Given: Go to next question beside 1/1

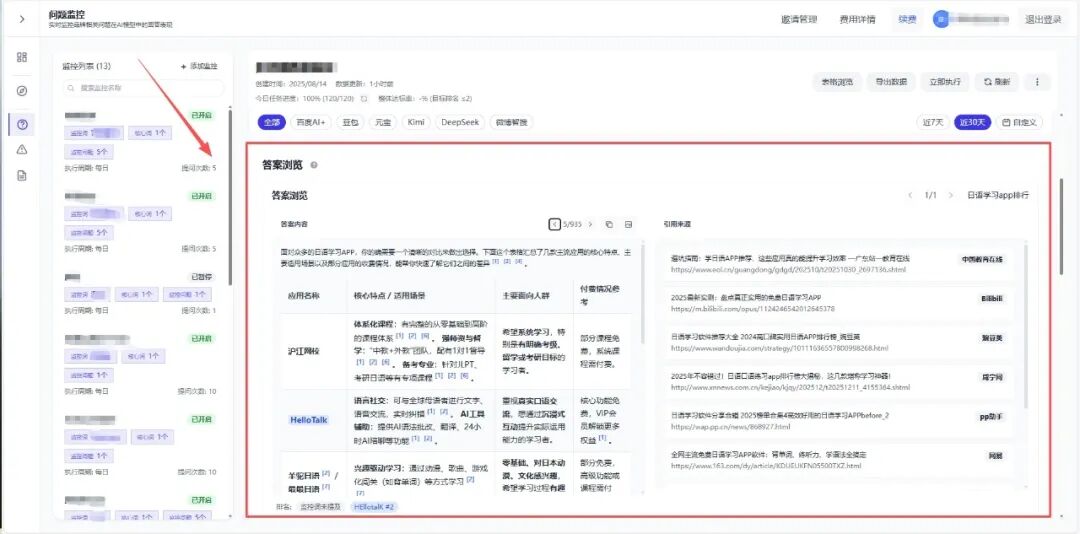Looking at the screenshot, I should (x=951, y=196).
